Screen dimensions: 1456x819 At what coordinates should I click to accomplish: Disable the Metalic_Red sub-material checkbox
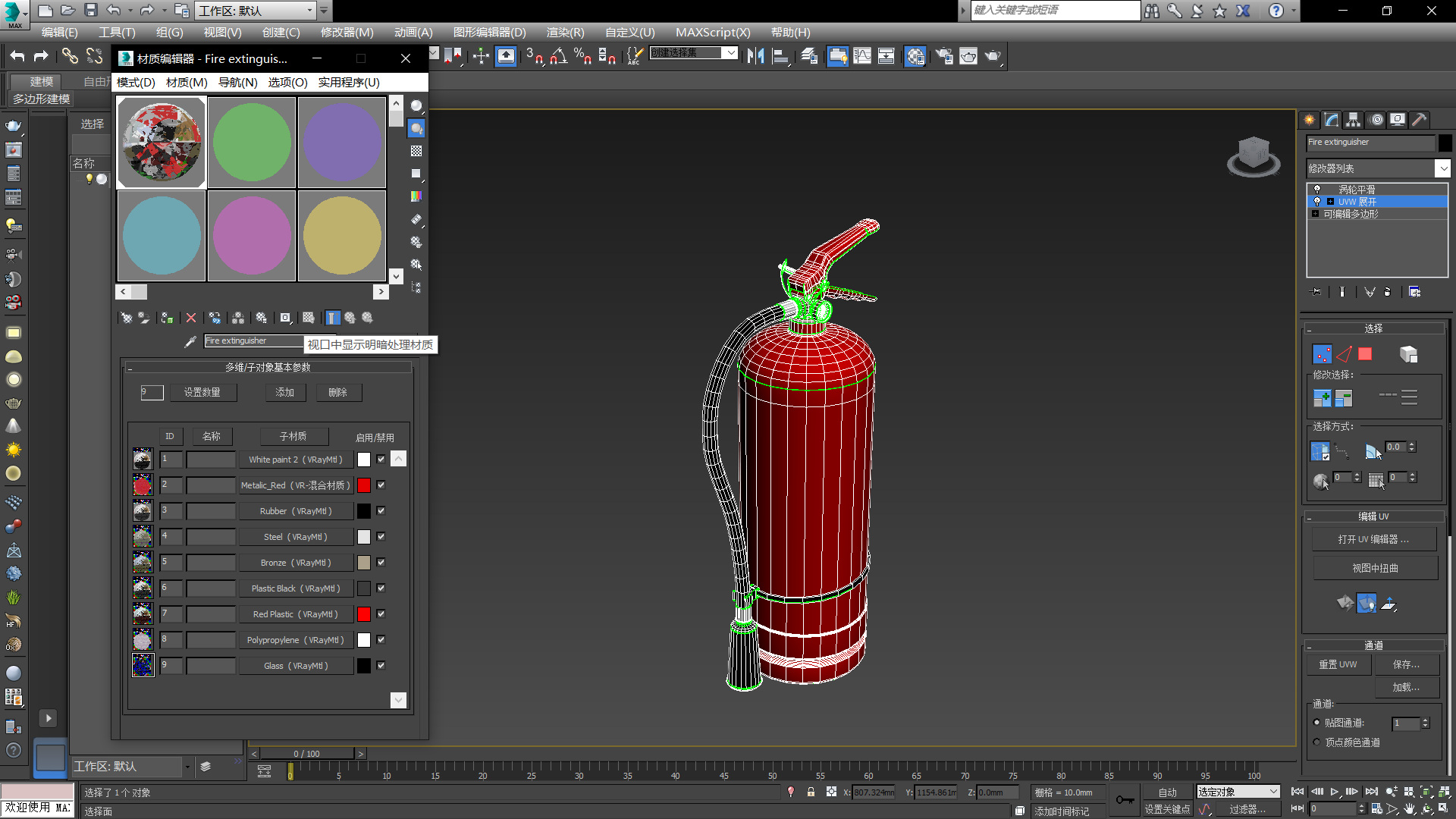381,485
